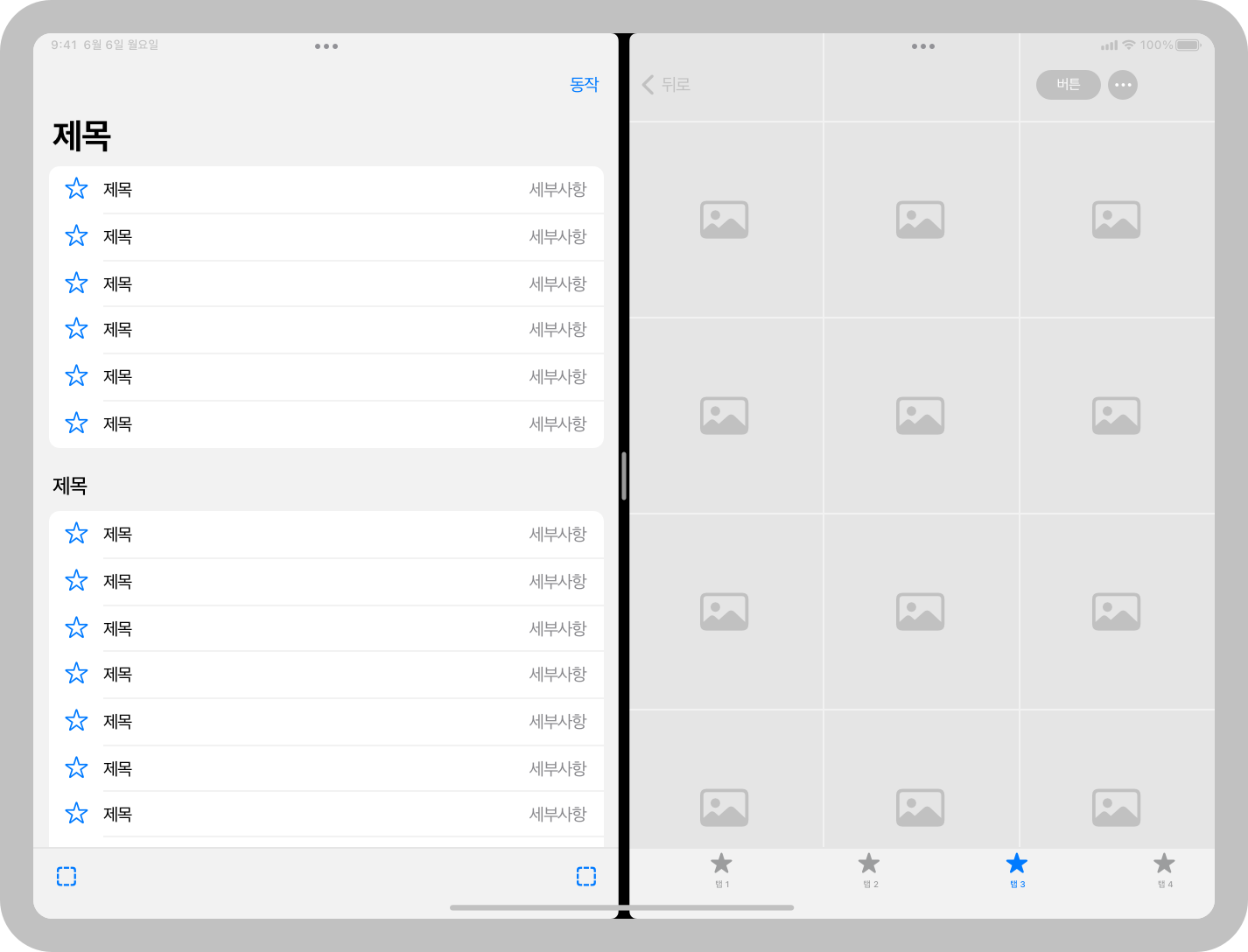Tap the selection frame icon at bottom right

[x=586, y=876]
